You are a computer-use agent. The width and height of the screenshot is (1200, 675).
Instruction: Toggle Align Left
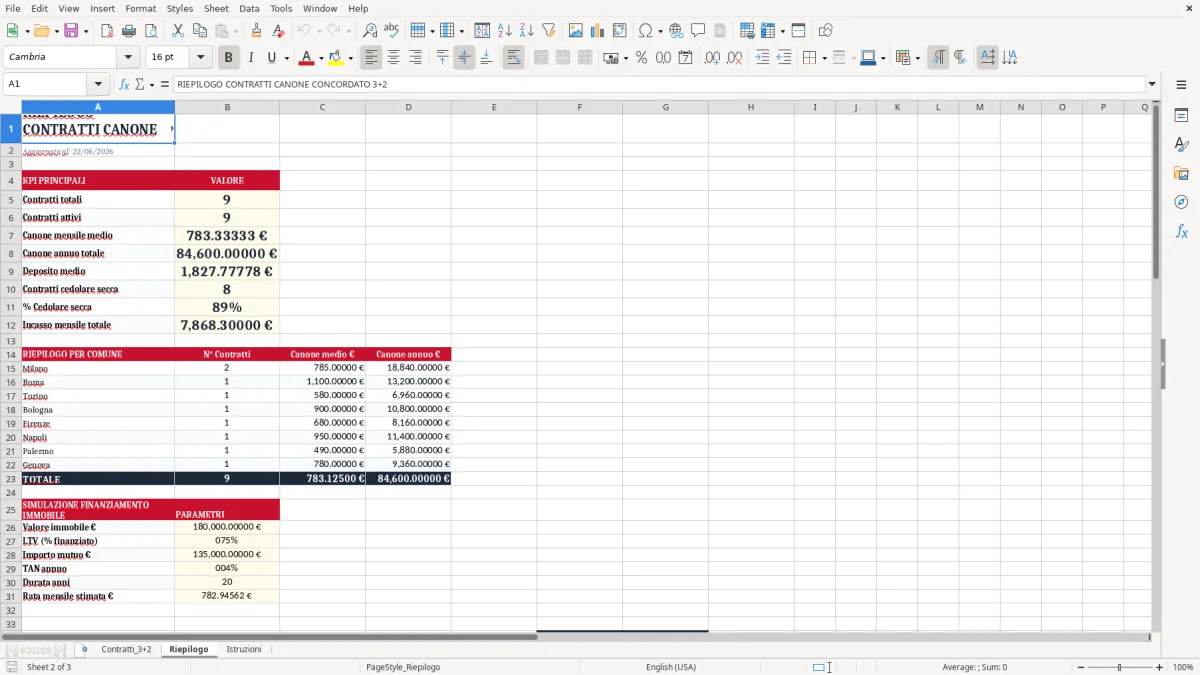click(372, 58)
